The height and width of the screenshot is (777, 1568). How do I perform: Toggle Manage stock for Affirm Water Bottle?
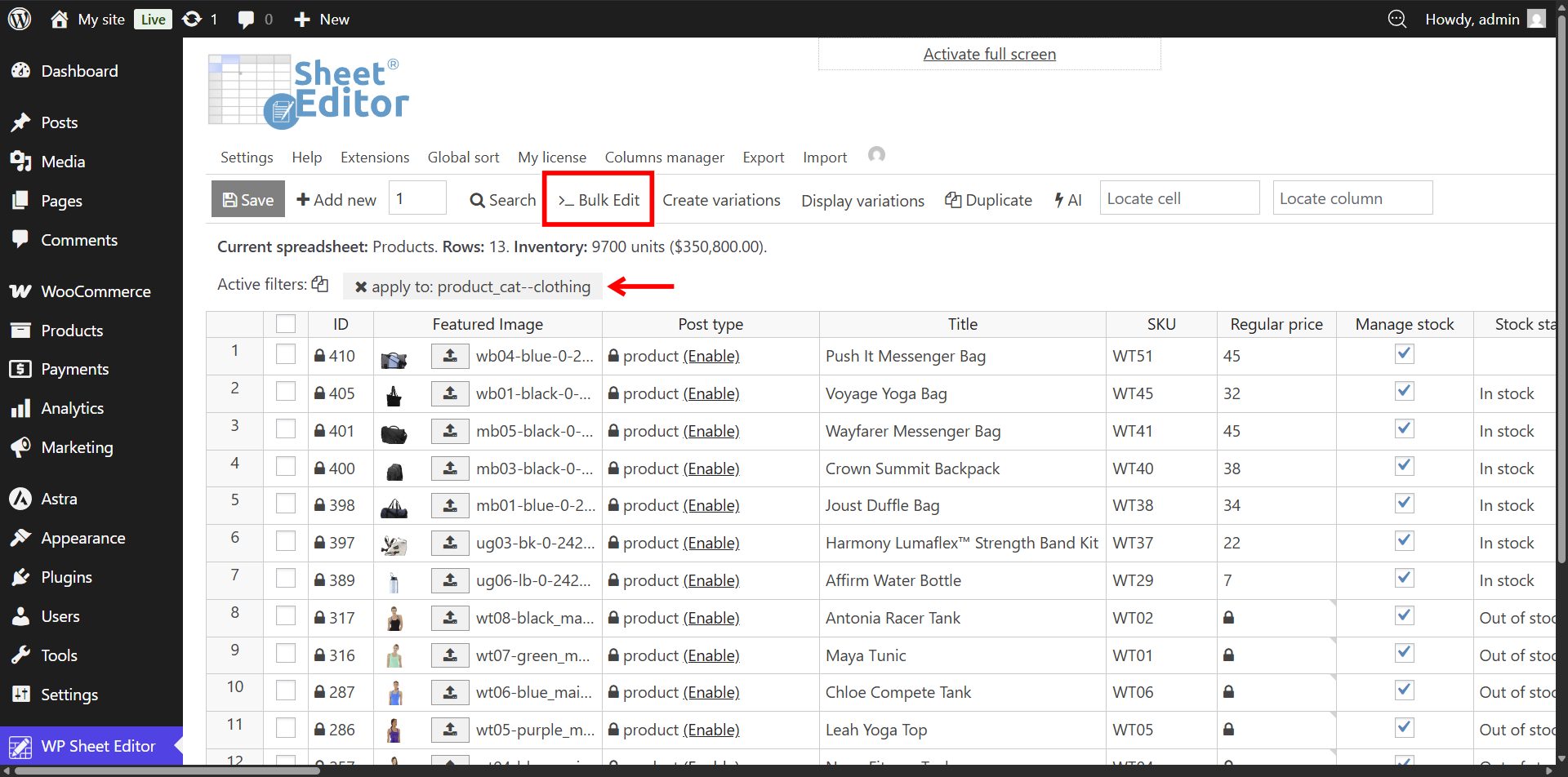point(1405,579)
